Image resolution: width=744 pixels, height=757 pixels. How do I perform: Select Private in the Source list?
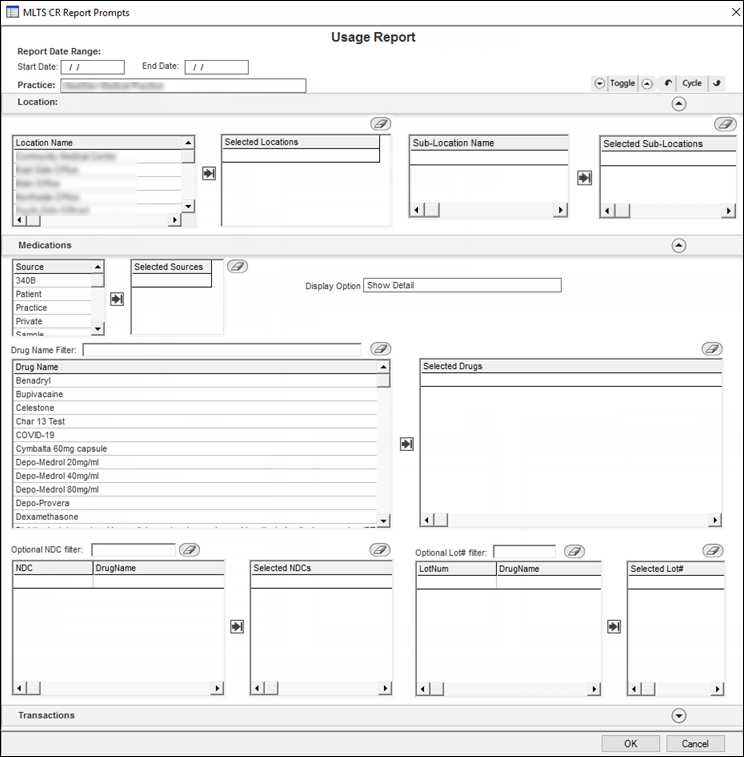tap(53, 321)
